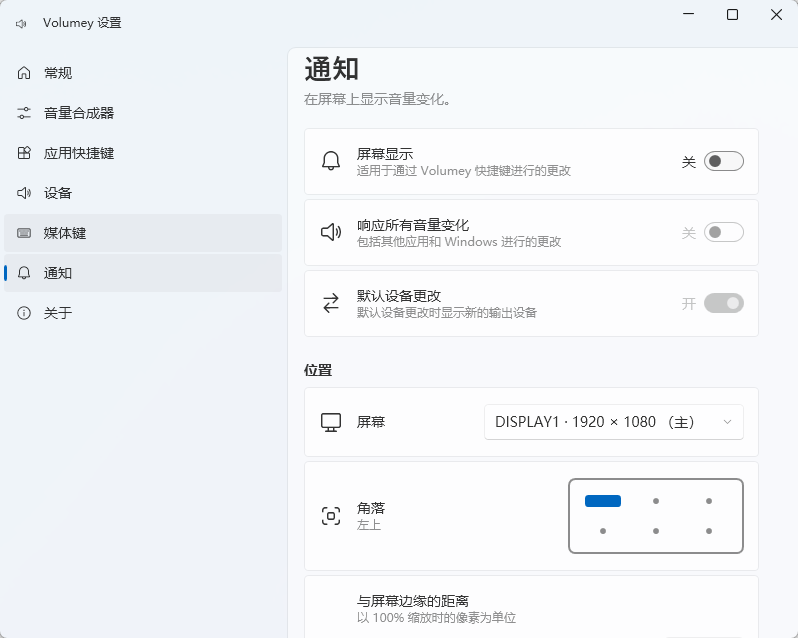Click the 包括其他应用和 Windows 进行的更改 text
Image resolution: width=798 pixels, height=638 pixels.
pyautogui.click(x=459, y=241)
